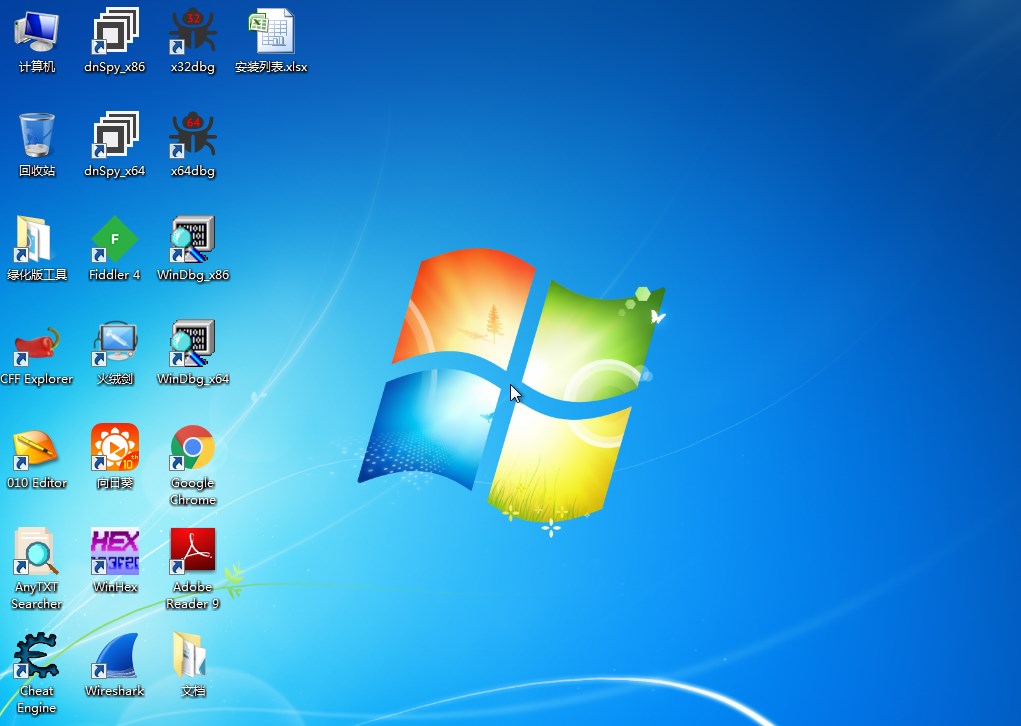The width and height of the screenshot is (1021, 726).
Task: Select the 安装列表.xlsx spreadsheet file
Action: [271, 32]
